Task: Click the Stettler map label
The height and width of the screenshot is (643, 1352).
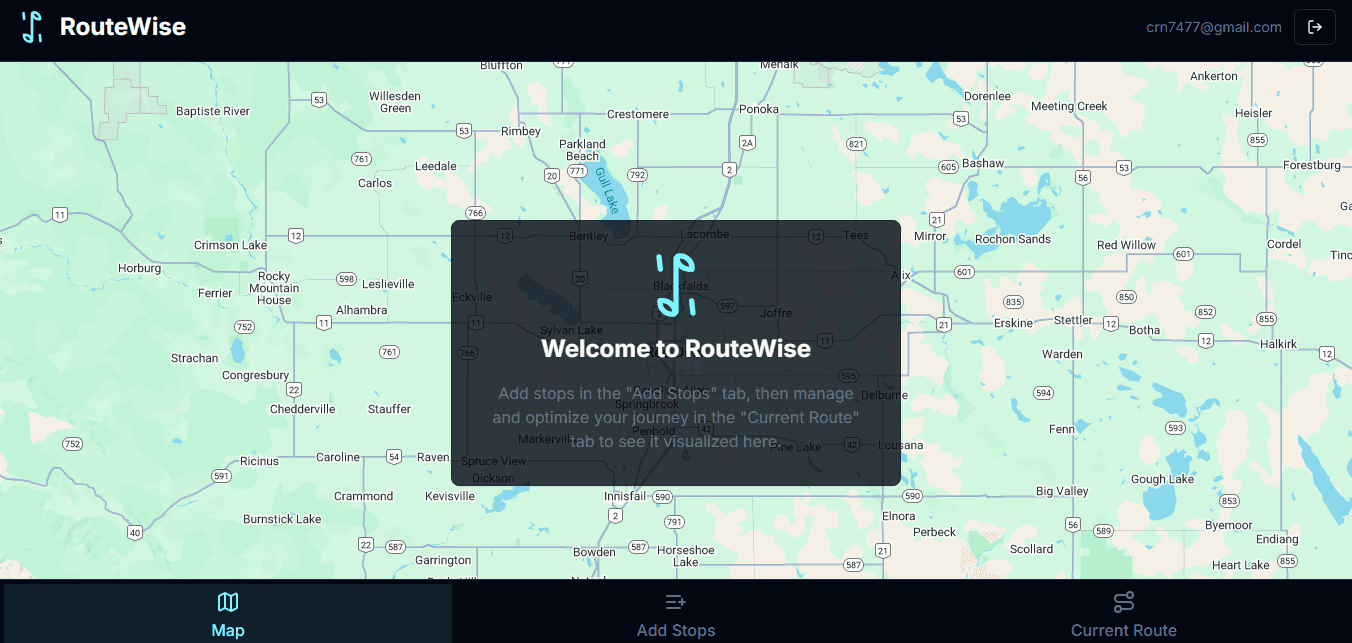Action: coord(1072,322)
